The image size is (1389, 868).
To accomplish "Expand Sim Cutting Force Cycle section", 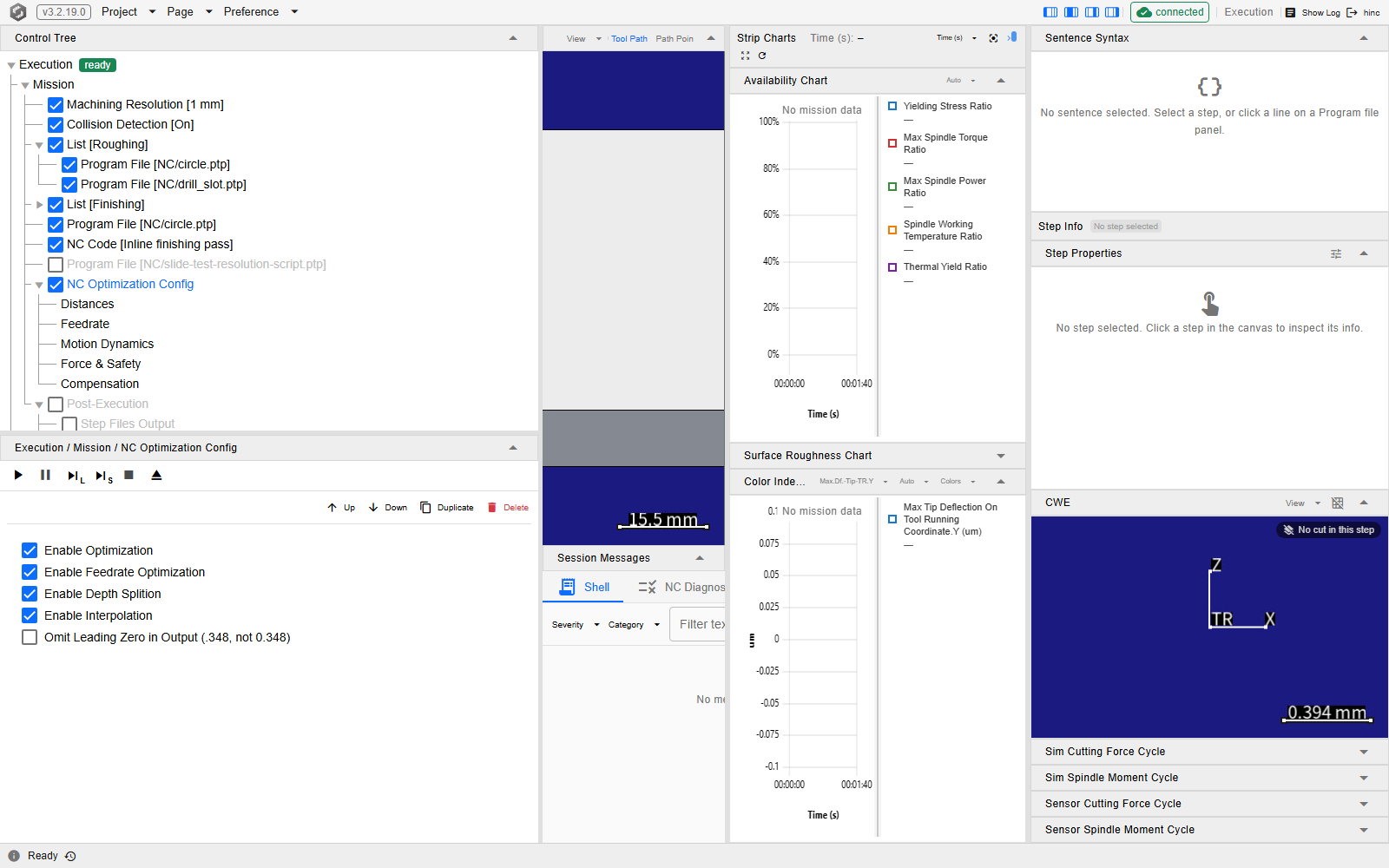I will [x=1364, y=752].
